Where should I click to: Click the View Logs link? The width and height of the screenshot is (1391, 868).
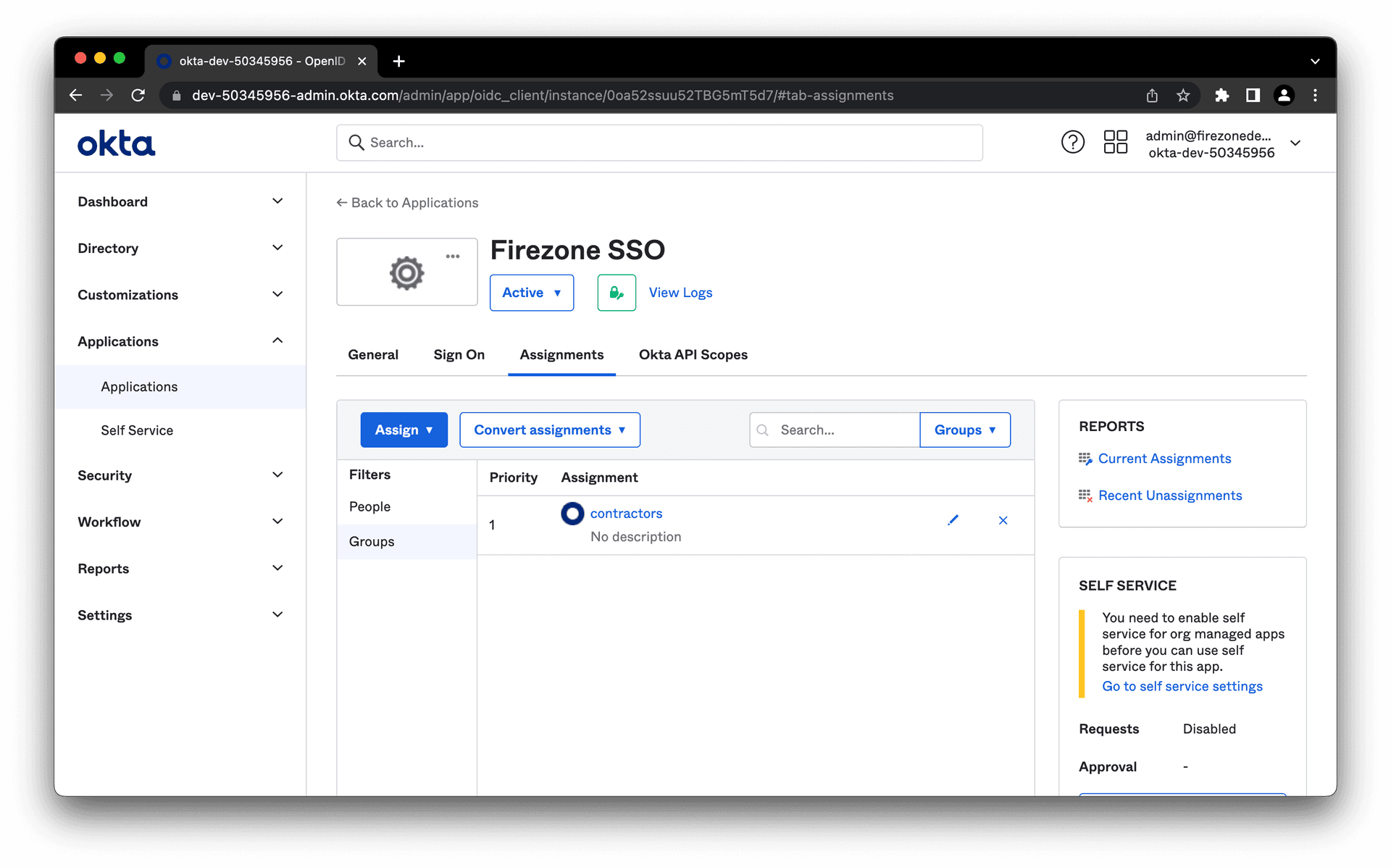tap(680, 292)
